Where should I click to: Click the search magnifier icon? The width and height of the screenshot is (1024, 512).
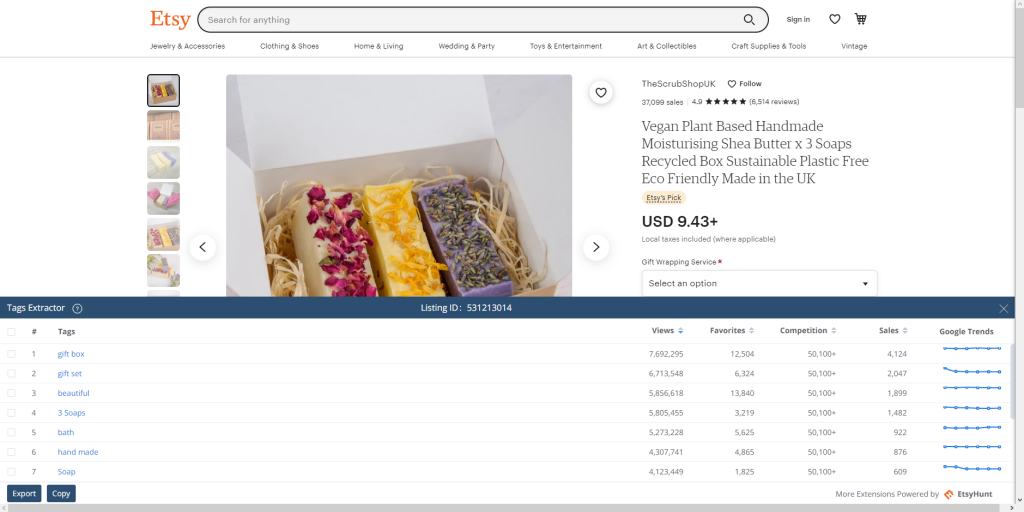point(749,20)
